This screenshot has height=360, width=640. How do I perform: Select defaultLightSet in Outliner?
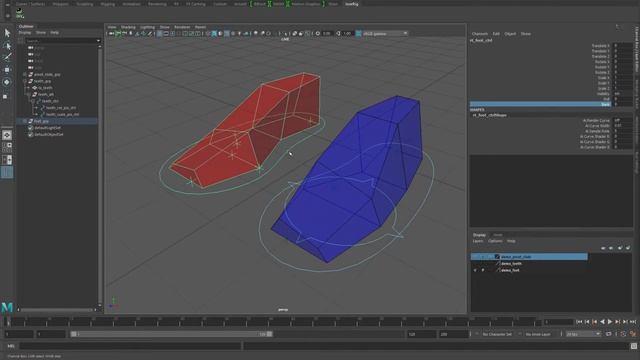pyautogui.click(x=47, y=128)
